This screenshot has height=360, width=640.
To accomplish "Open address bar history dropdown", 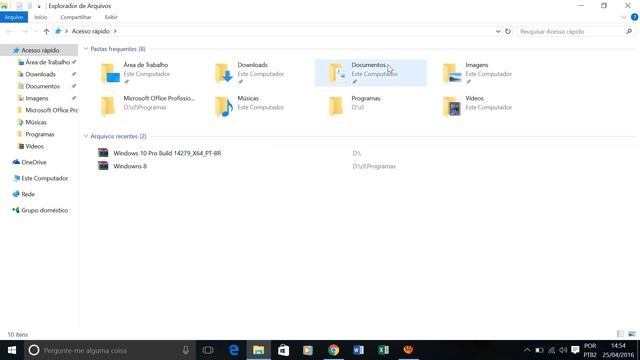I will point(498,31).
